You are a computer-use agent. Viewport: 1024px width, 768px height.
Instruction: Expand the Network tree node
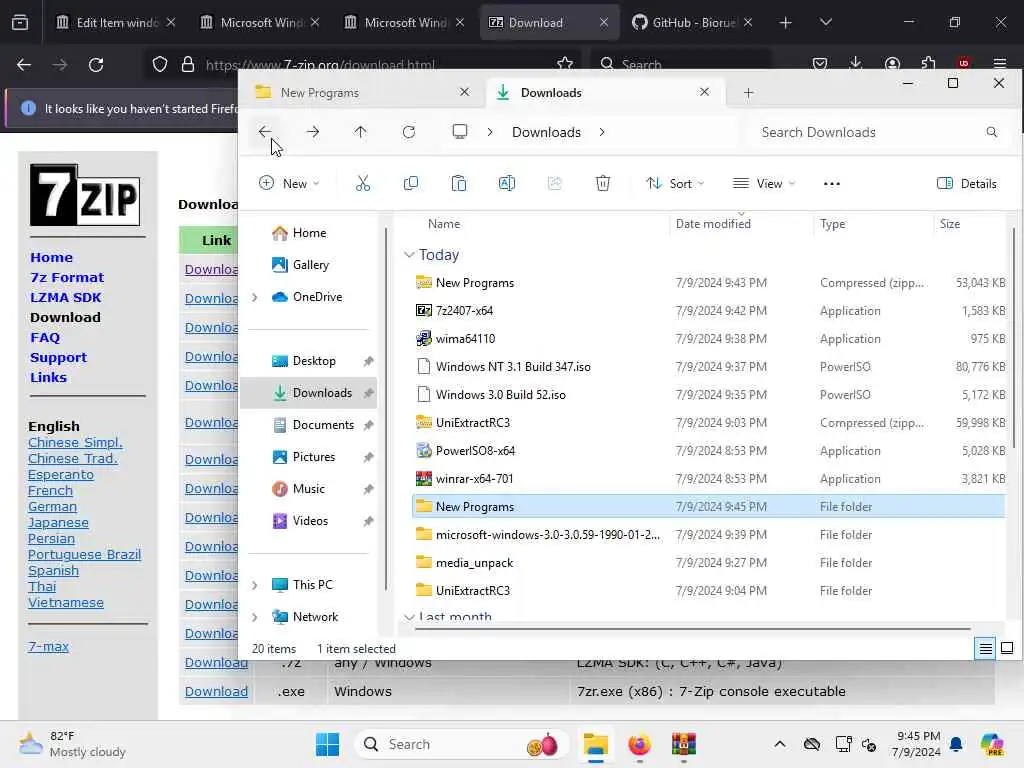(255, 617)
